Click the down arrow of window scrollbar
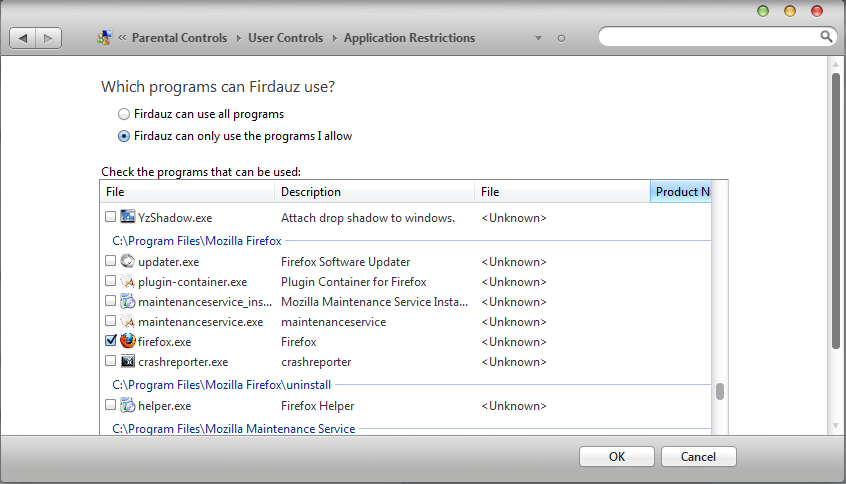 (x=836, y=426)
